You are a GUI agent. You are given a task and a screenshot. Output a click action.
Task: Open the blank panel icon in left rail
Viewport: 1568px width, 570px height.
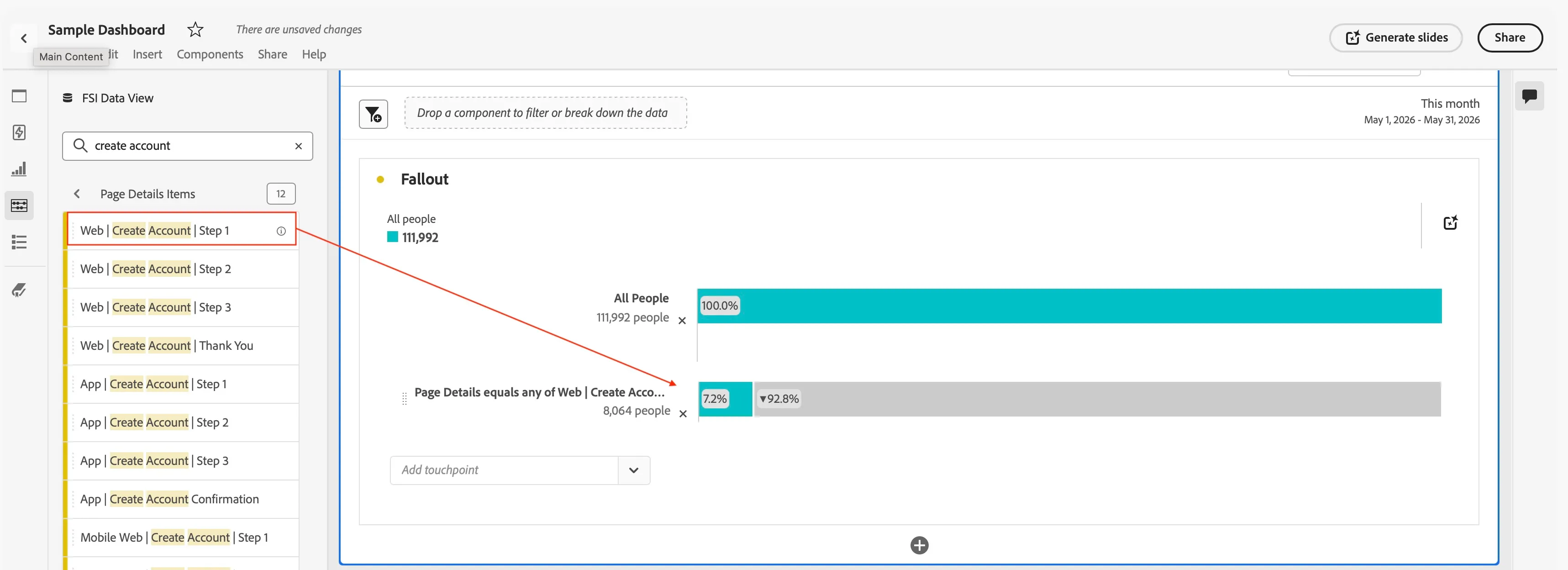click(19, 96)
